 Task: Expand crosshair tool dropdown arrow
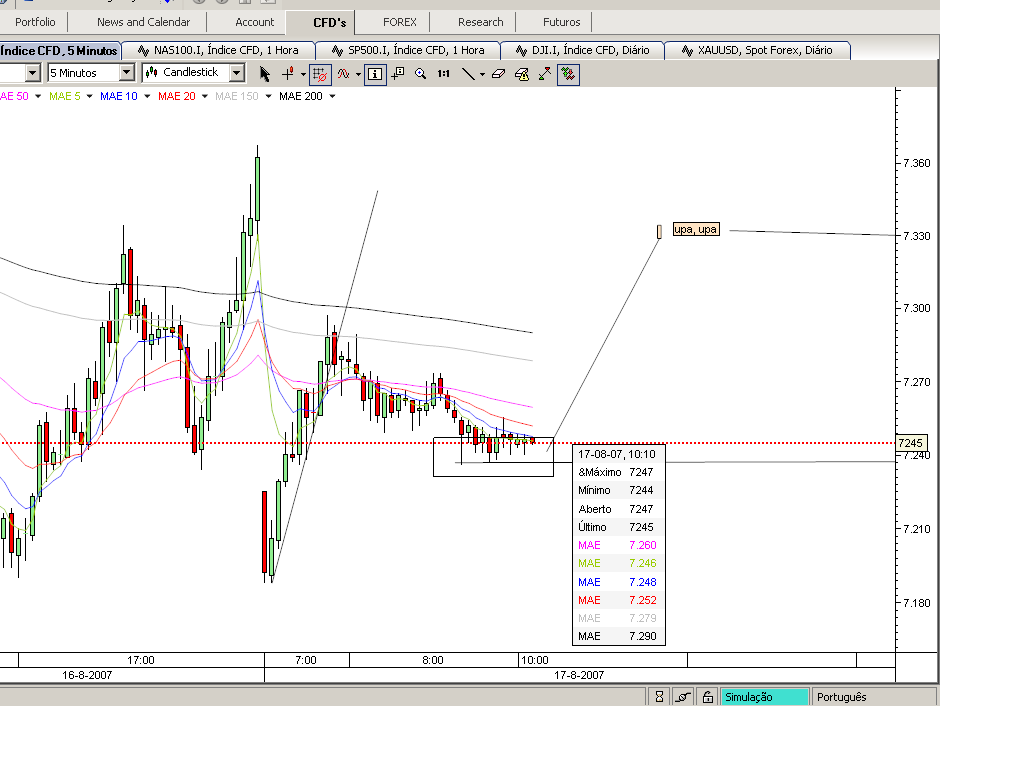(x=303, y=74)
